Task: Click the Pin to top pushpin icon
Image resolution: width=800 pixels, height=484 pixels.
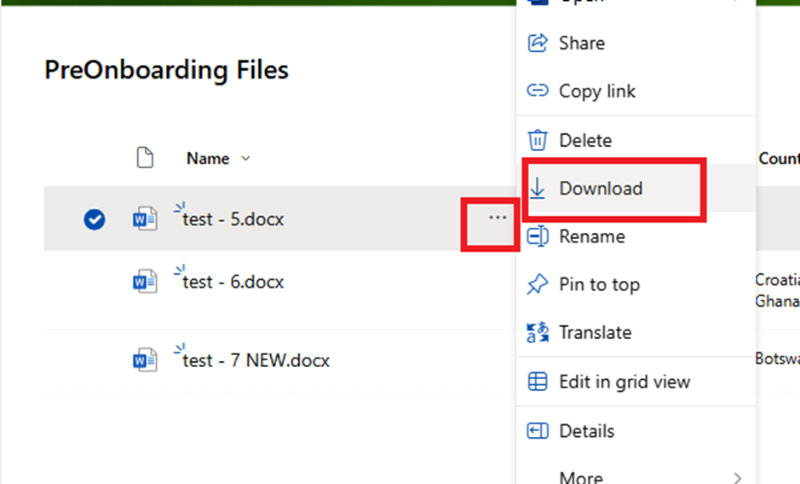Action: (537, 284)
